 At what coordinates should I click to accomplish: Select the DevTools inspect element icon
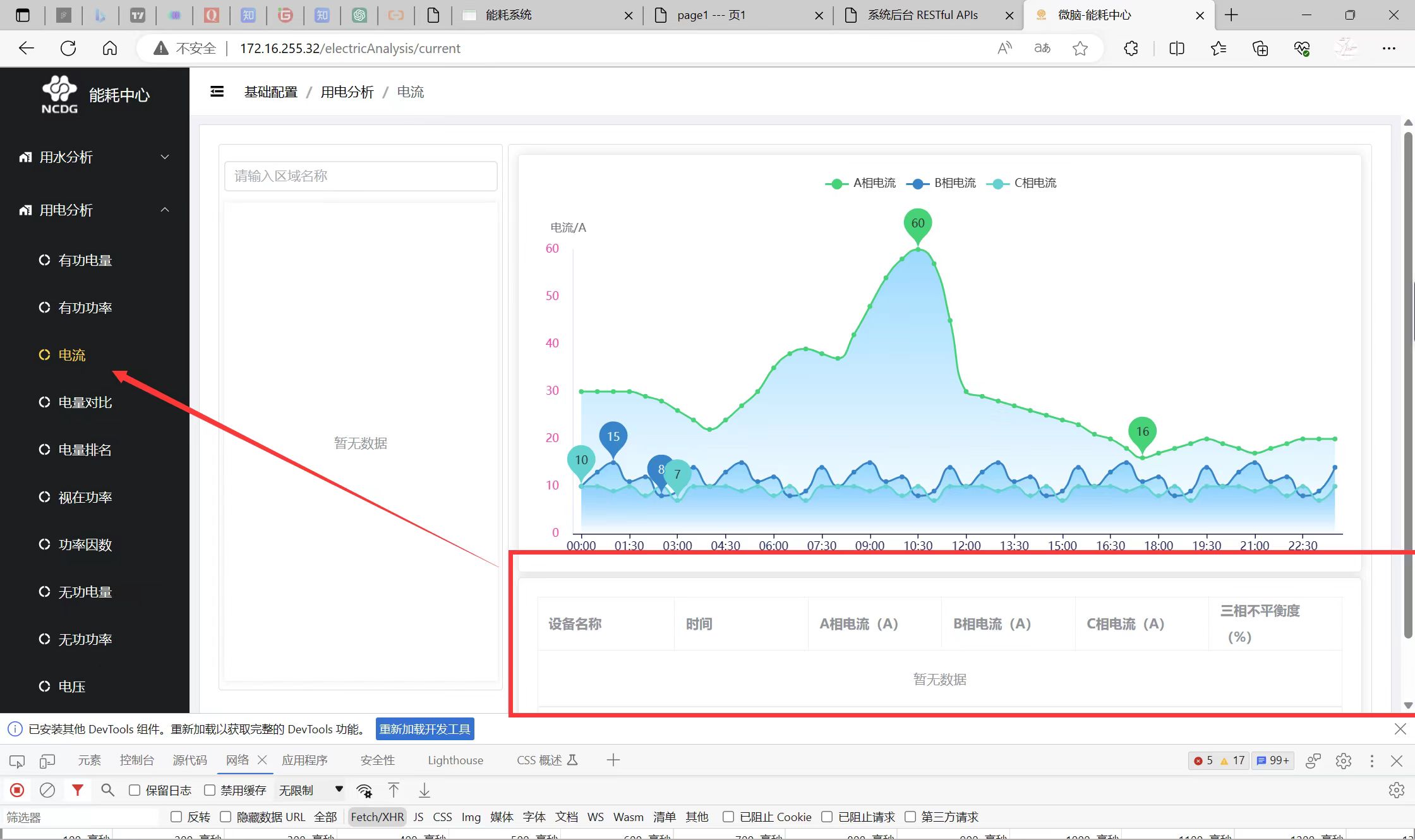(x=17, y=760)
